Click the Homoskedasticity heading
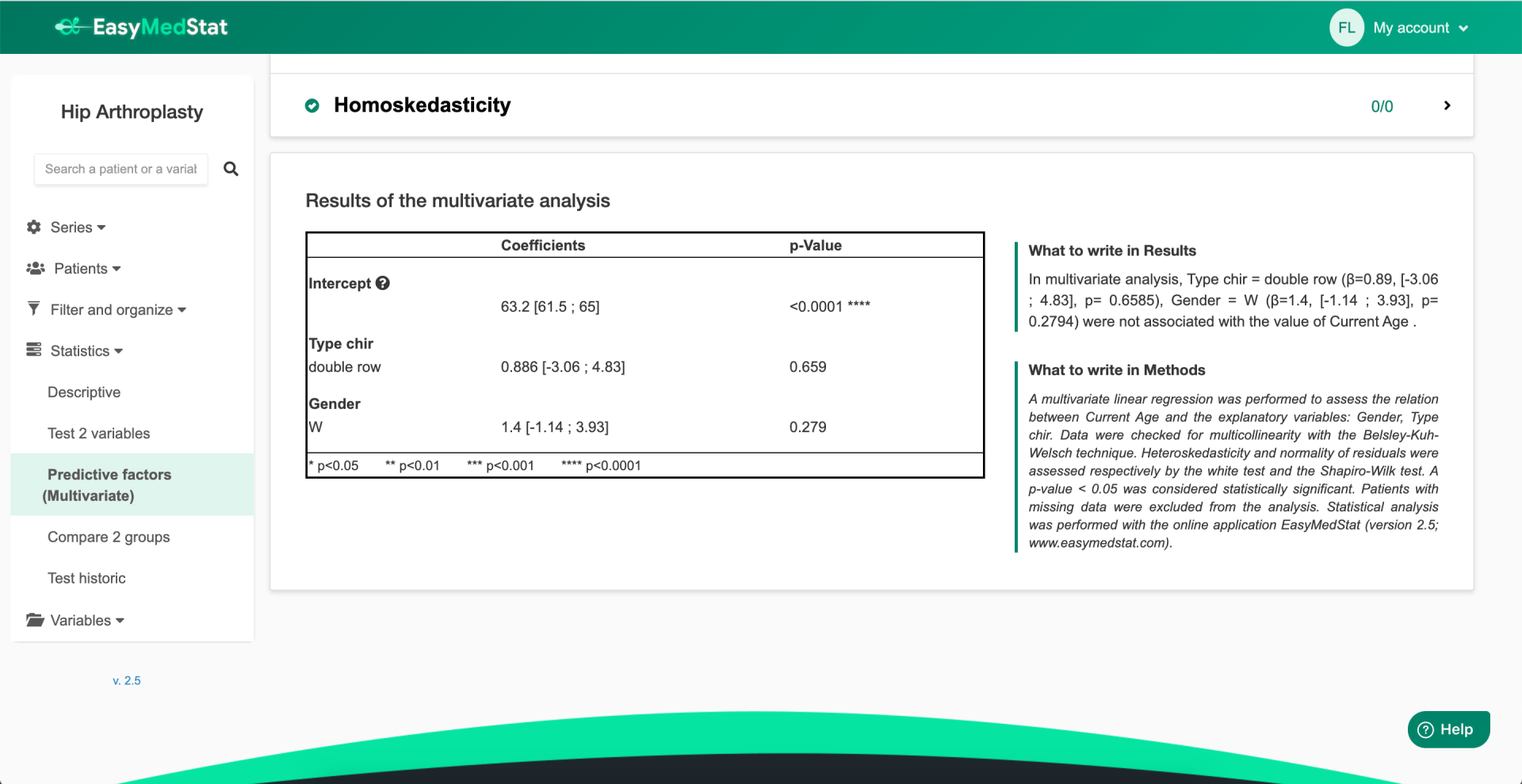 click(x=422, y=105)
